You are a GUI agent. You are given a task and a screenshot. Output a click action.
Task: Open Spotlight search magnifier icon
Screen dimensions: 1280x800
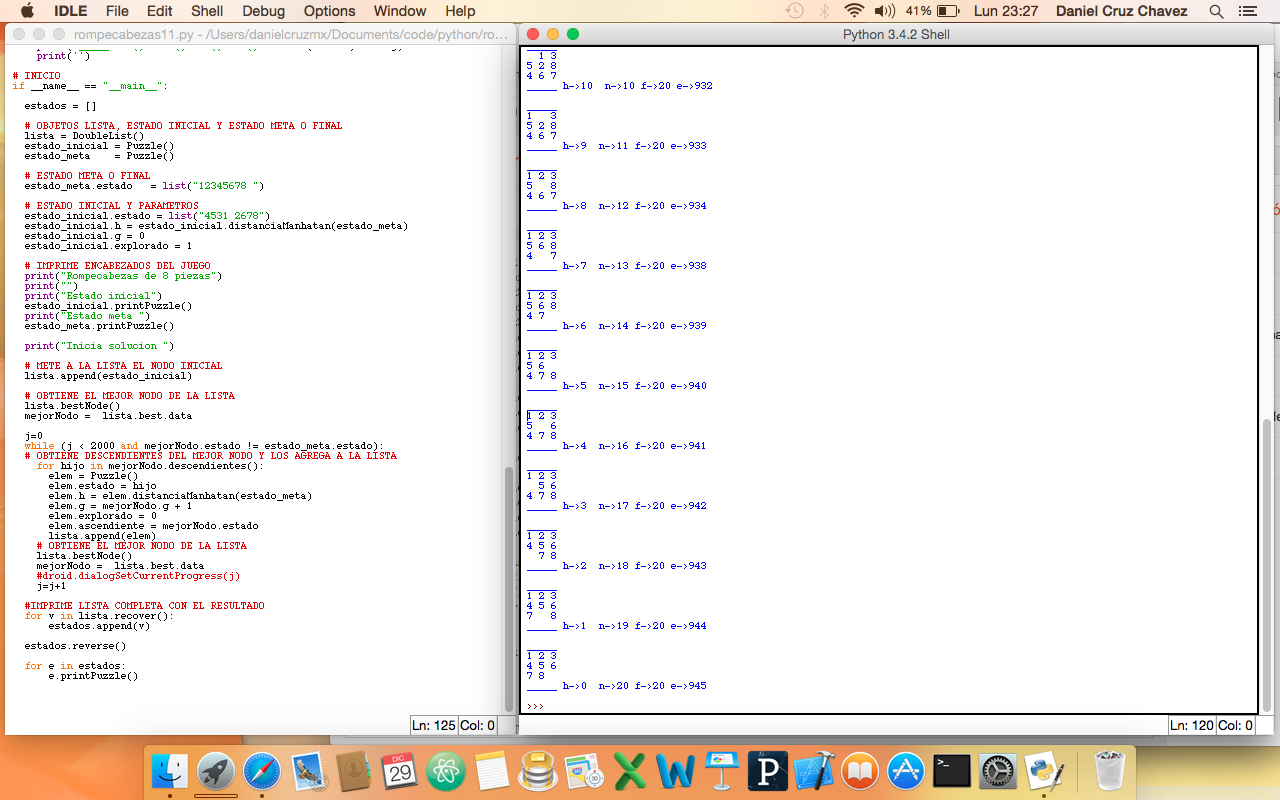[1217, 11]
